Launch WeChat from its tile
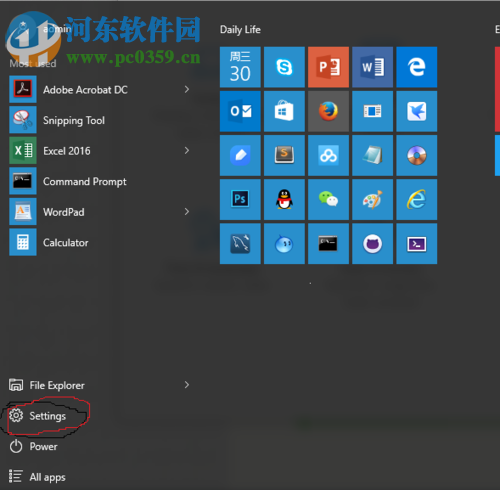The width and height of the screenshot is (500, 490). click(x=328, y=199)
